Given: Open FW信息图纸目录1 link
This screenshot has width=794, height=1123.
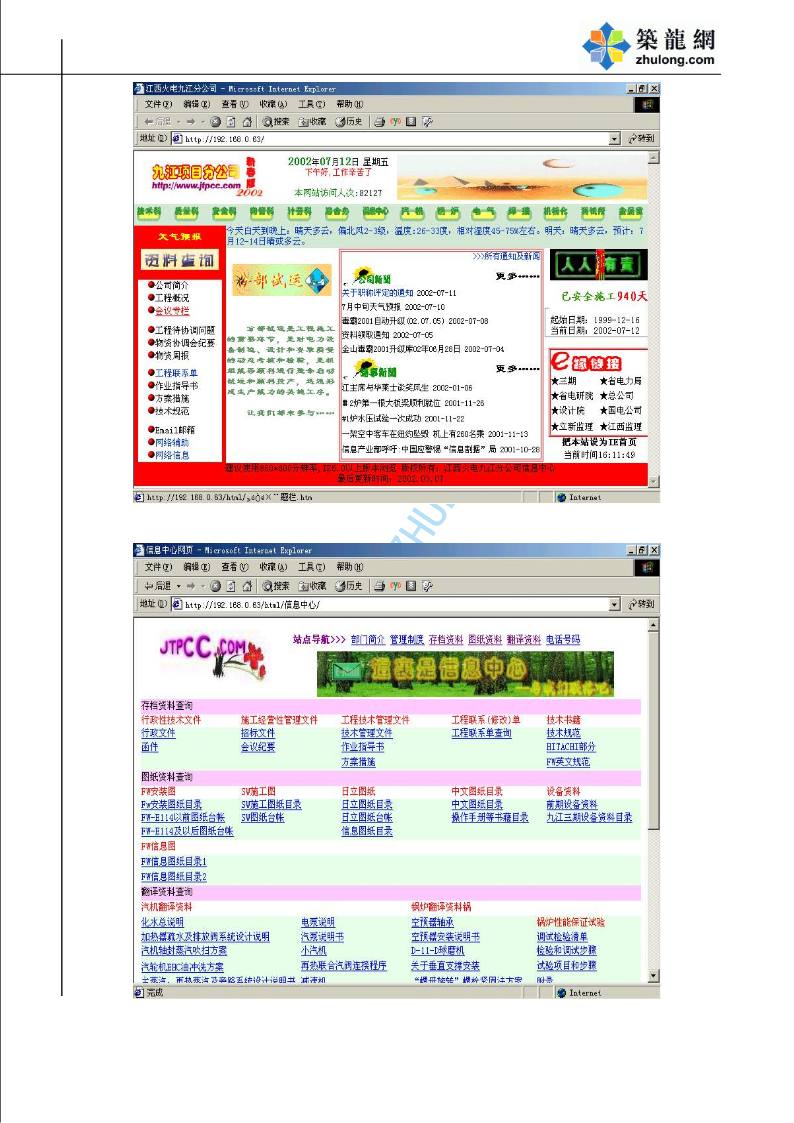Looking at the screenshot, I should coord(174,862).
